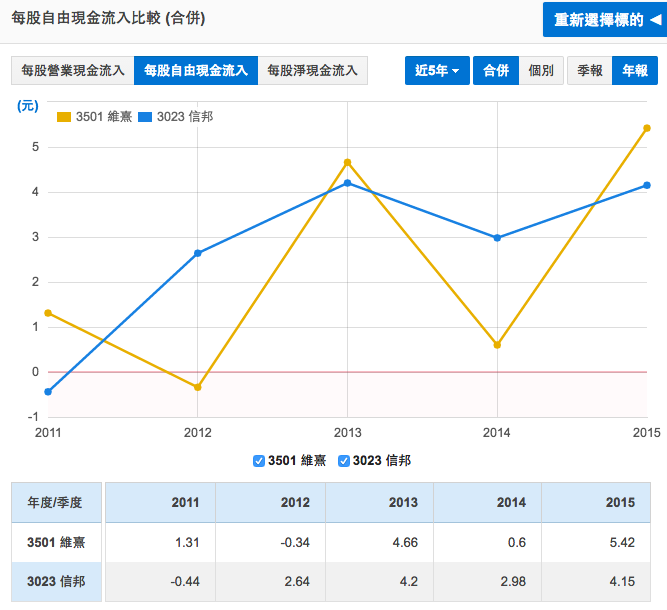The height and width of the screenshot is (610, 667).
Task: Click 3023 信邦 row label in table
Action: click(x=56, y=582)
